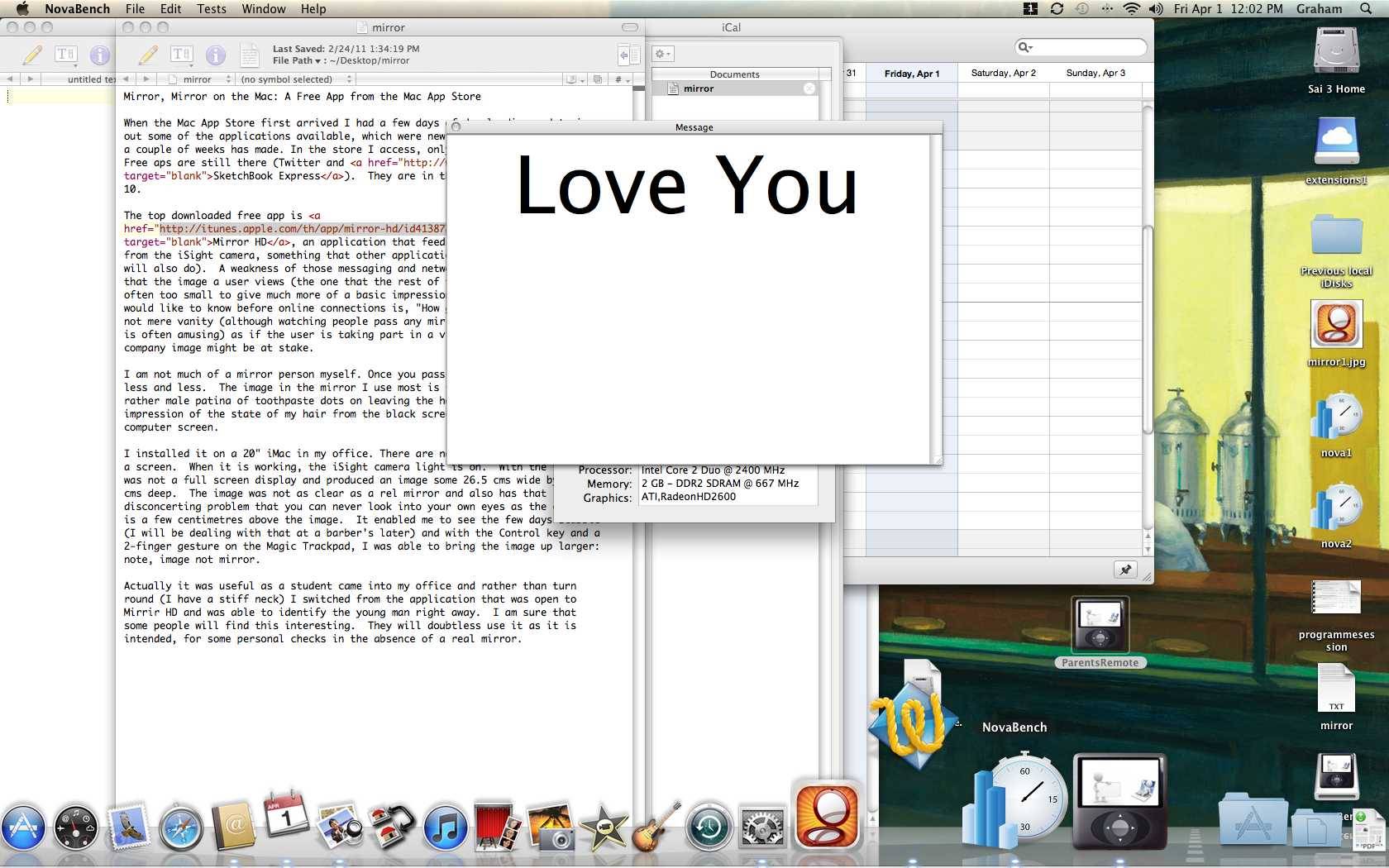The width and height of the screenshot is (1389, 868).
Task: Click the document icon beside Last Saved
Action: pos(250,55)
